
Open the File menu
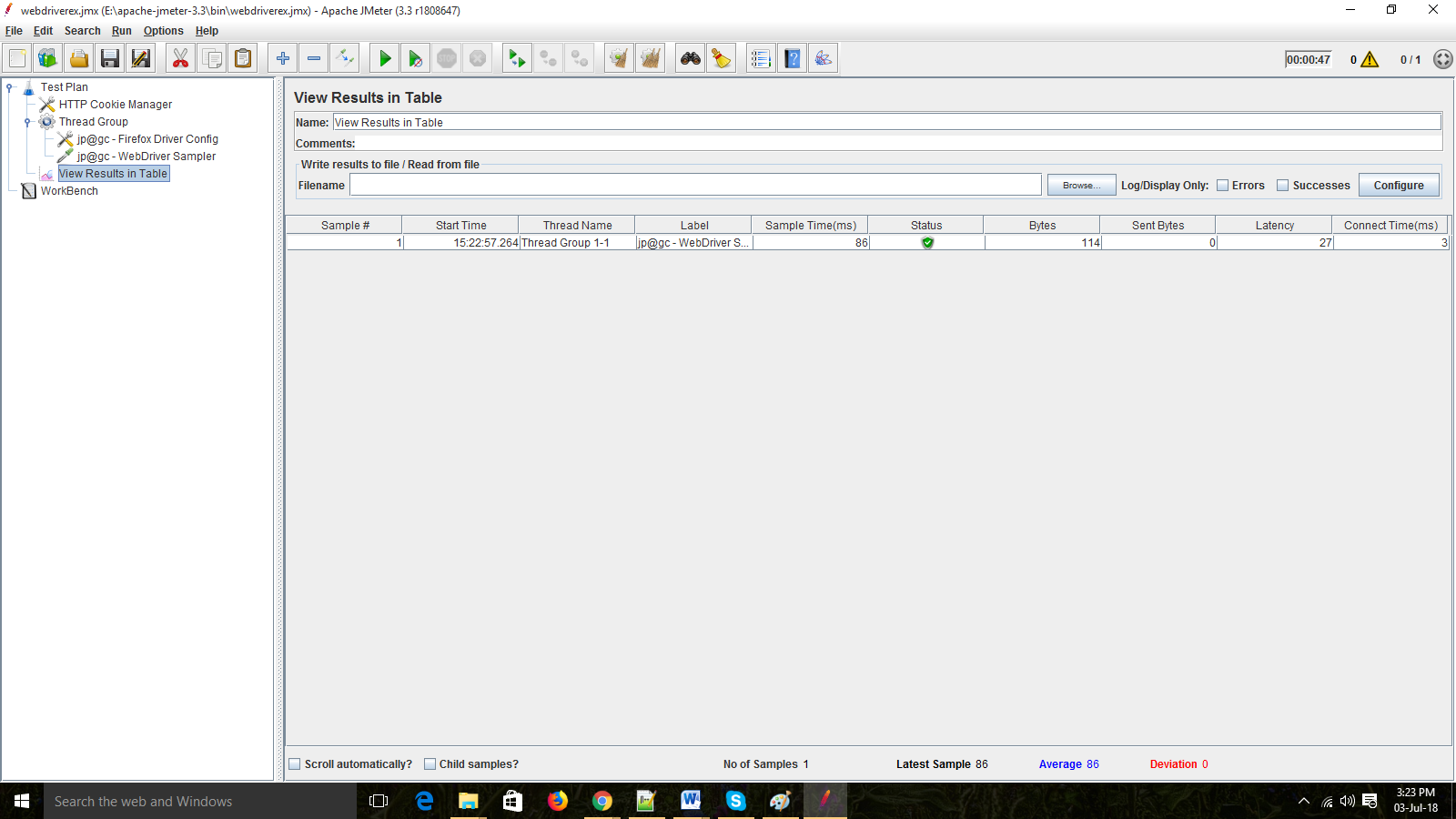[14, 31]
